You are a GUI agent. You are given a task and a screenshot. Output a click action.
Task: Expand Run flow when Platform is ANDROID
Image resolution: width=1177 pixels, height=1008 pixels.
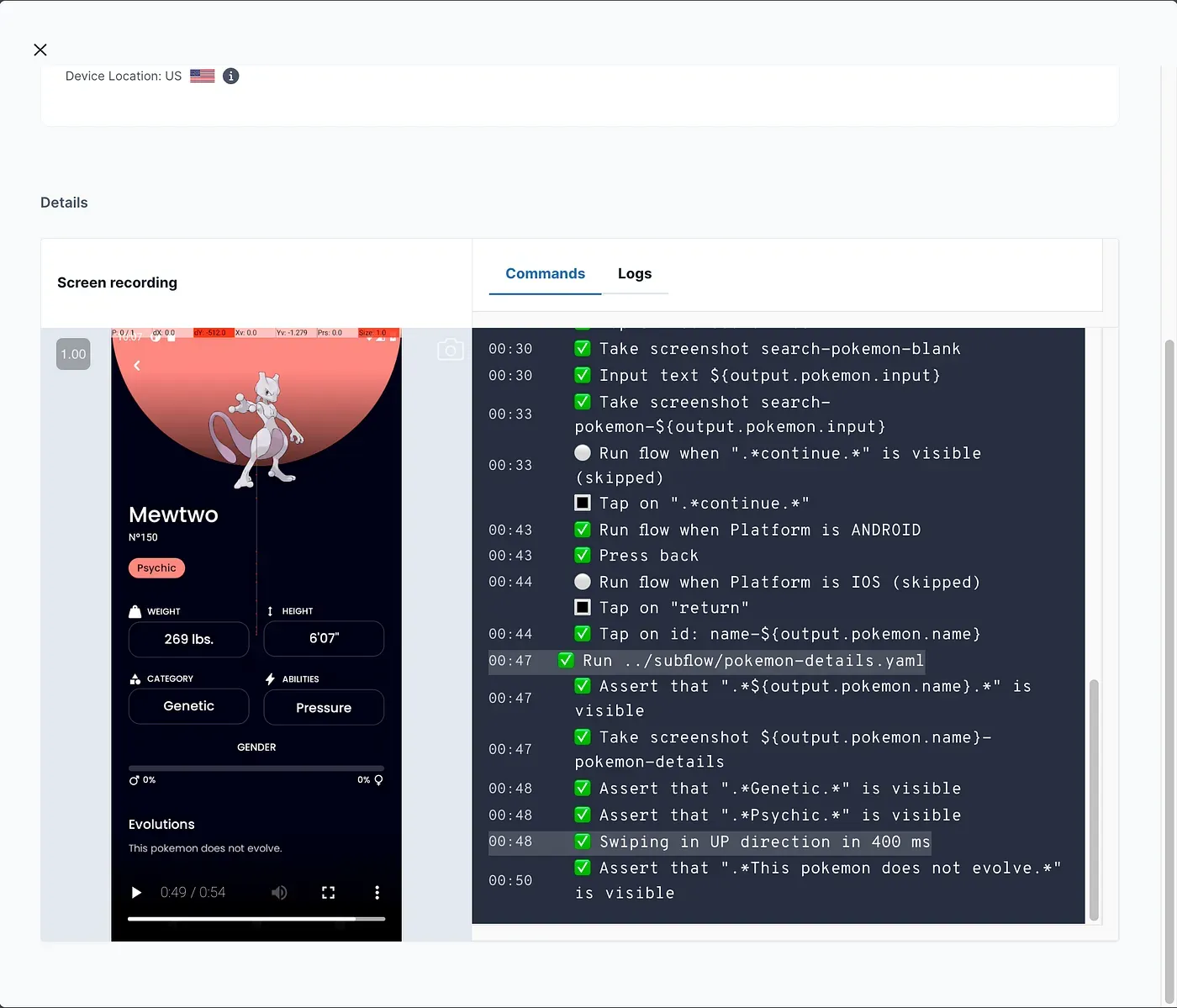point(759,530)
